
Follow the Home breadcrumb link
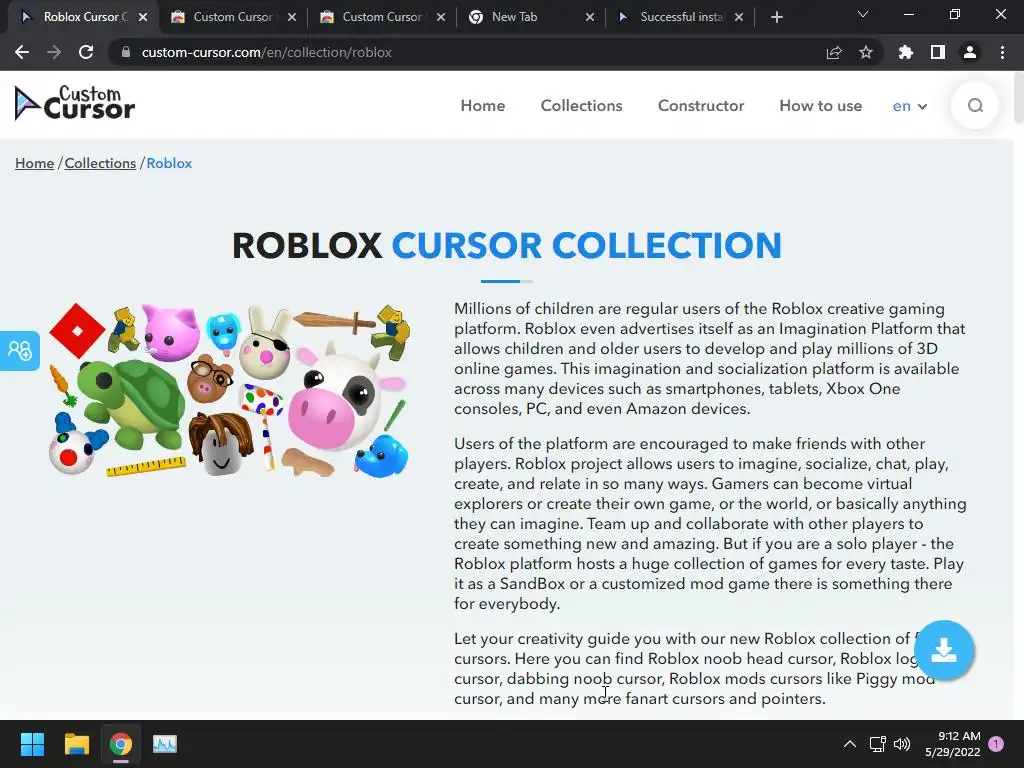[35, 163]
